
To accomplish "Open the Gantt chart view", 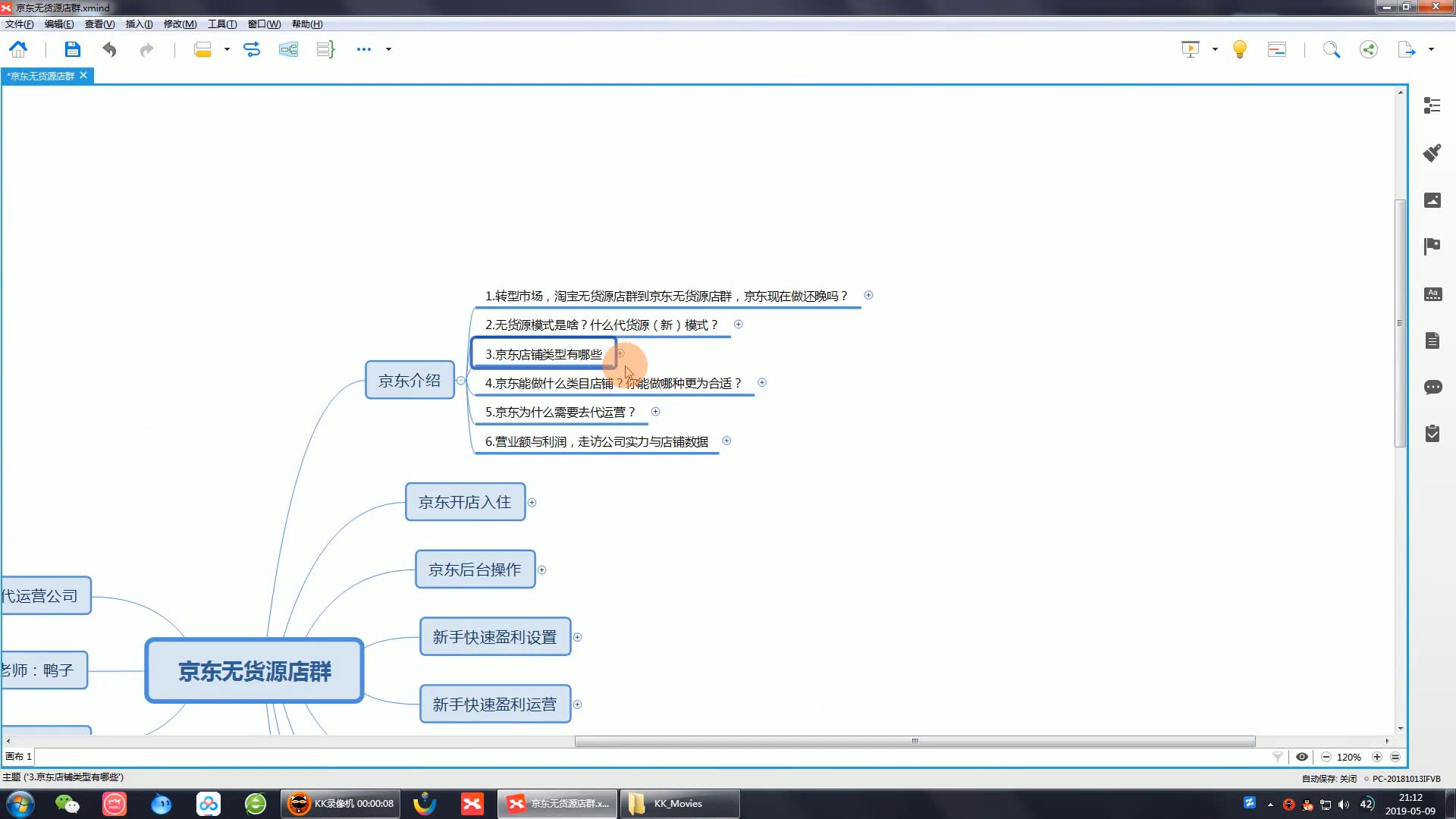I will click(x=1277, y=49).
